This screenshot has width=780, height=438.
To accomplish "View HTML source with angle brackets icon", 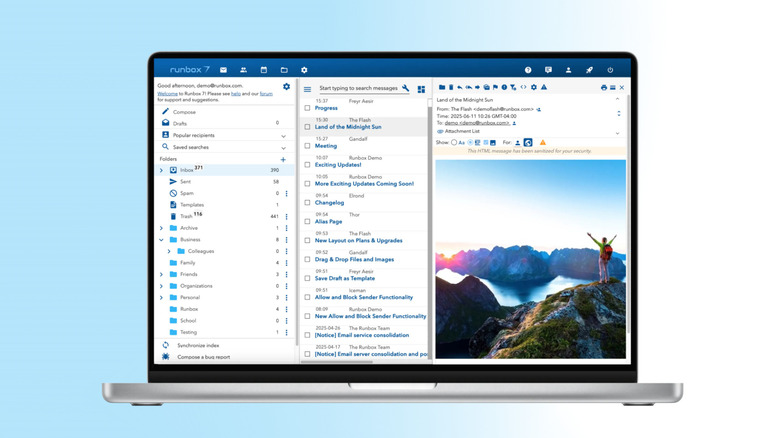I will click(x=523, y=87).
